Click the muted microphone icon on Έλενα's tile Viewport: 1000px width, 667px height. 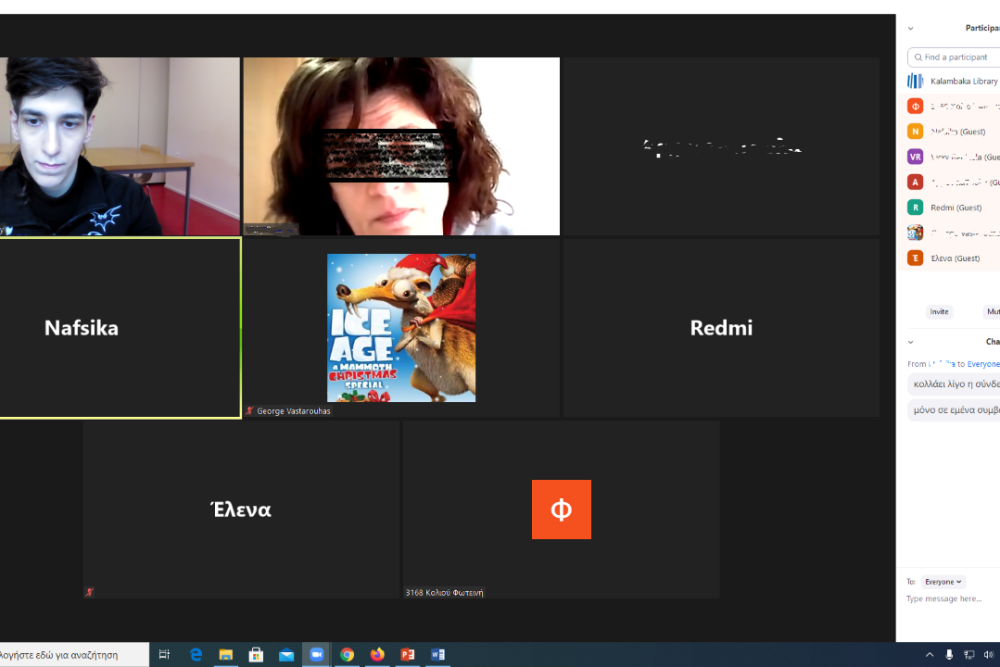click(x=90, y=592)
